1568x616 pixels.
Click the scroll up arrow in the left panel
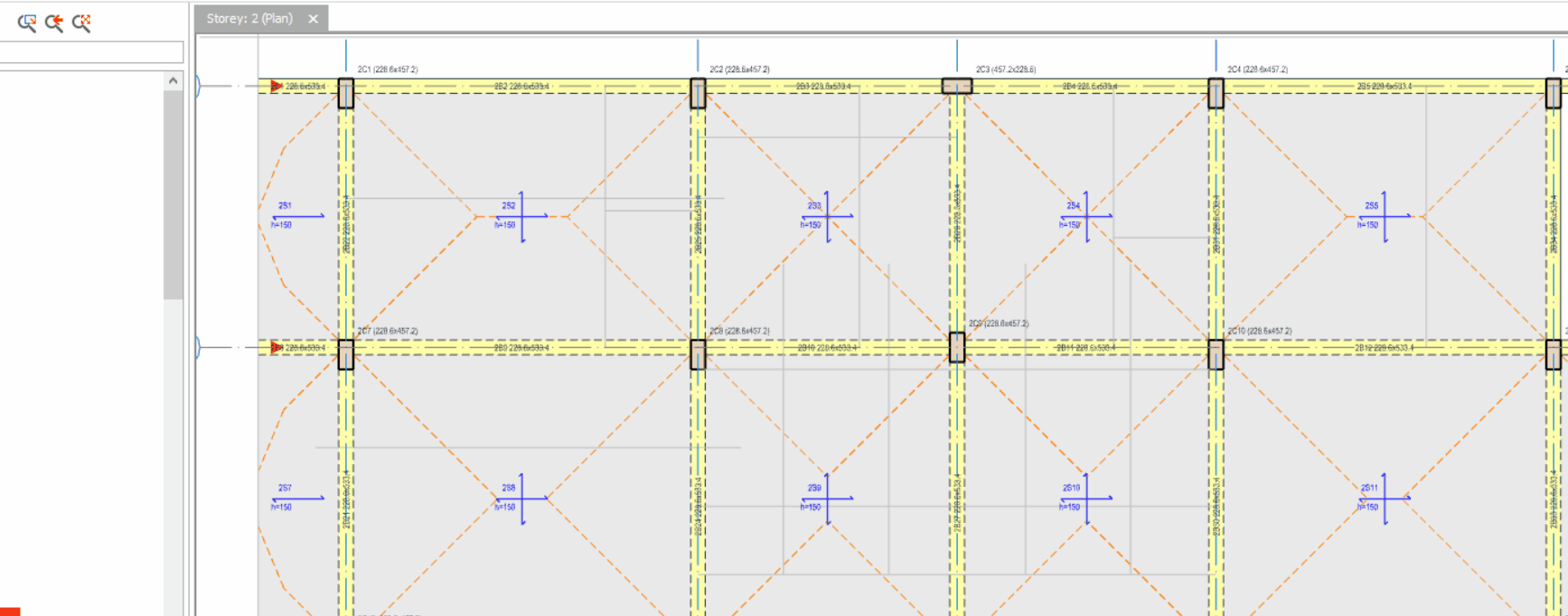tap(173, 81)
